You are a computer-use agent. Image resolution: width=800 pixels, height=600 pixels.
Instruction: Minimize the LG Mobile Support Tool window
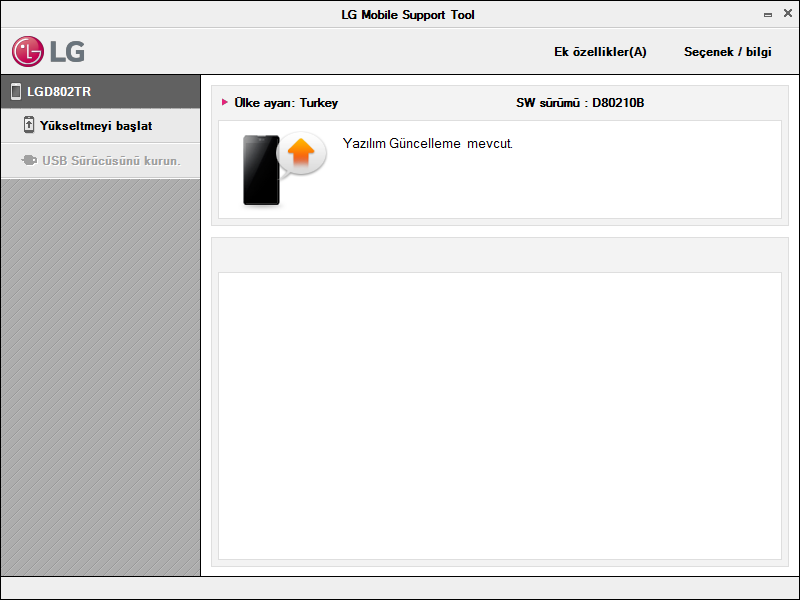(768, 15)
